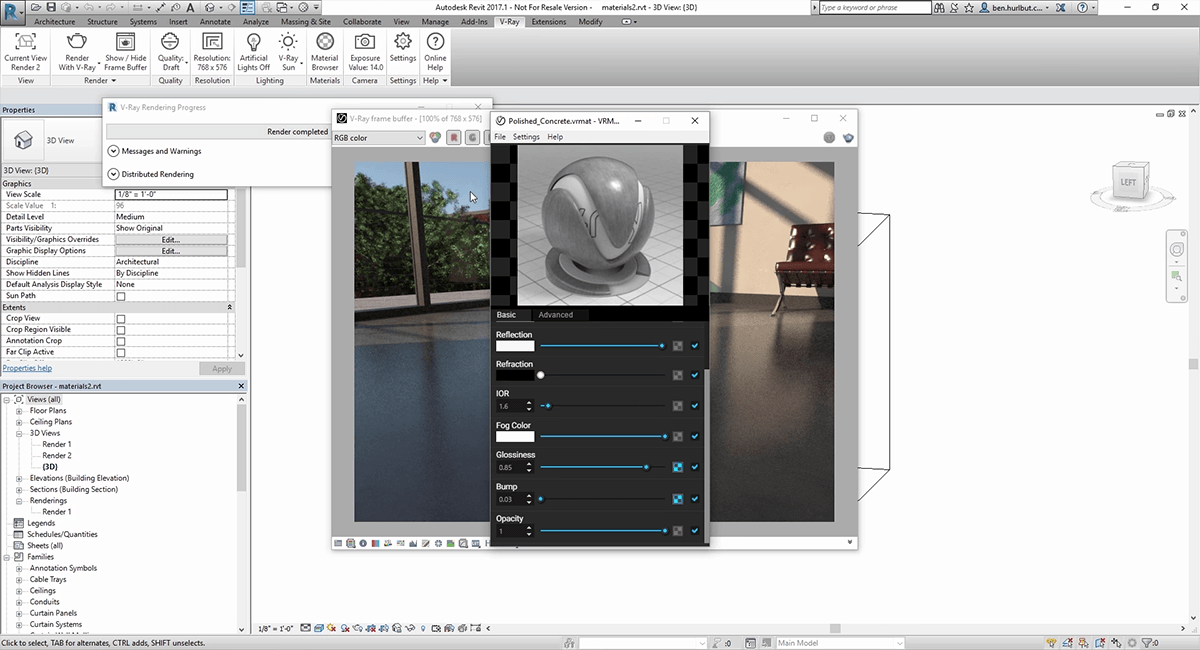Image resolution: width=1200 pixels, height=650 pixels.
Task: Click Edit button for Visibility/Graphics Overrides
Action: coord(171,240)
